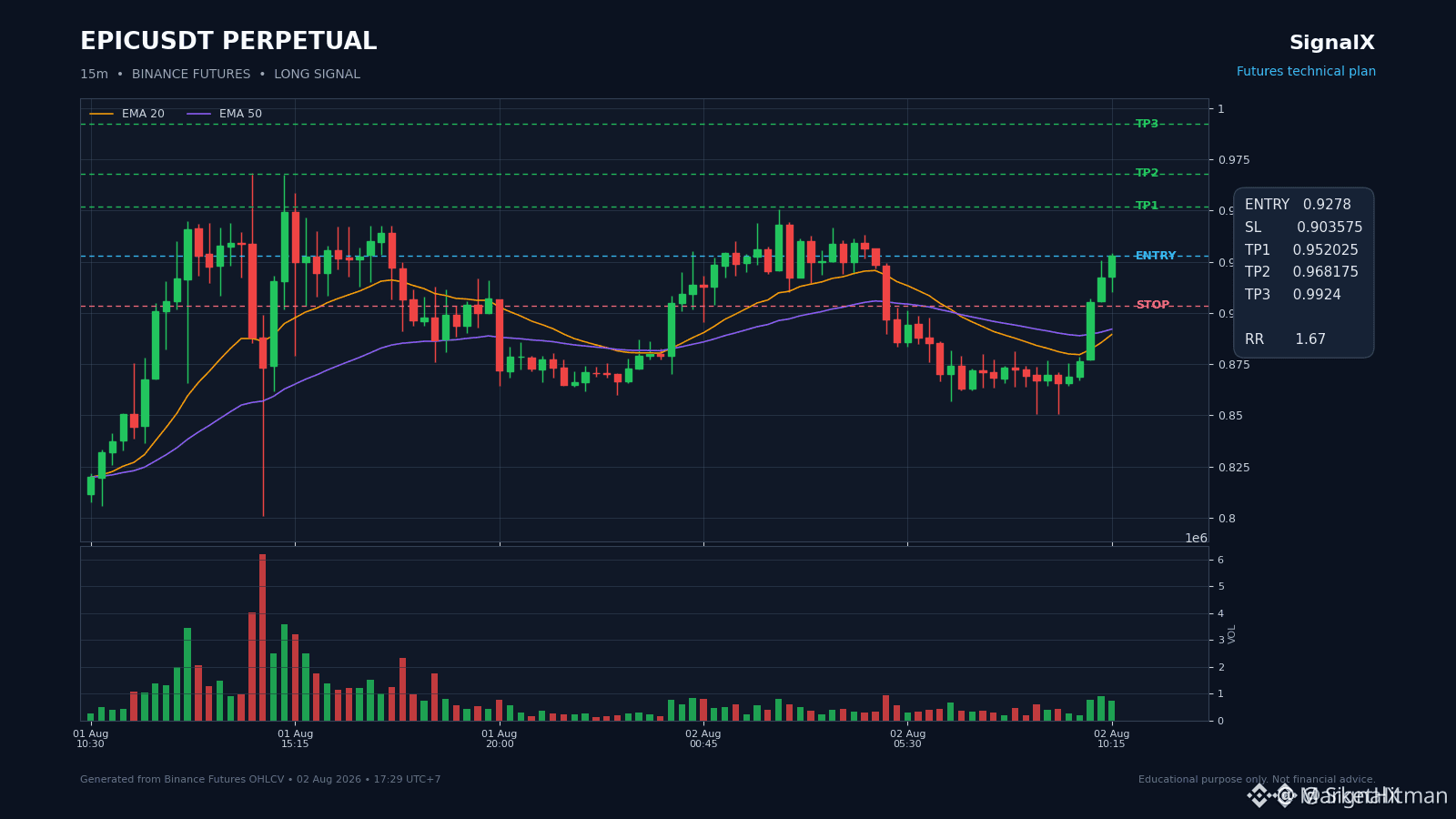Click the EPICUSDT PERPETUAL chart title
This screenshot has width=1456, height=819.
pyautogui.click(x=228, y=42)
